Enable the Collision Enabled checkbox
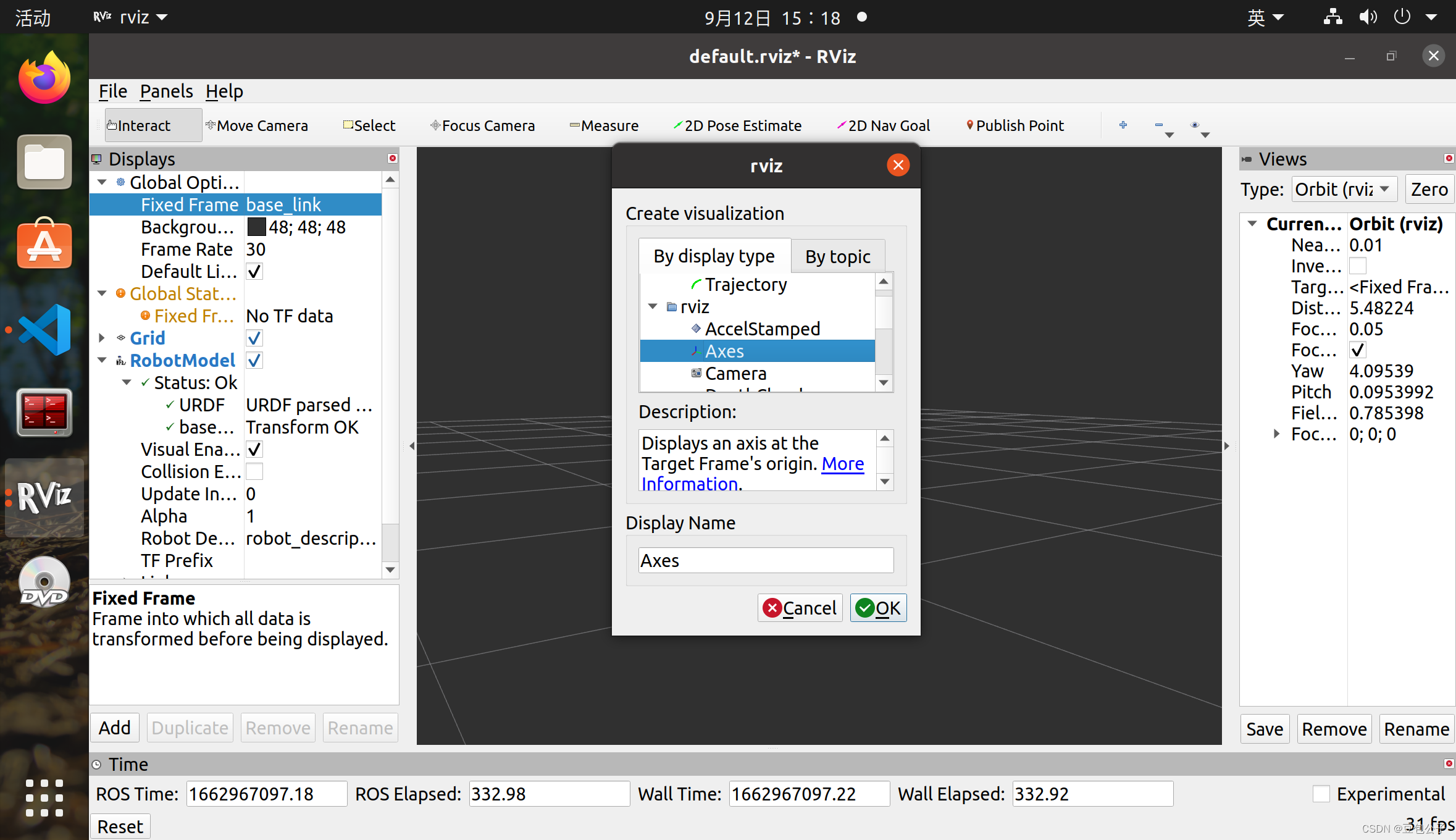The width and height of the screenshot is (1456, 840). click(x=254, y=471)
